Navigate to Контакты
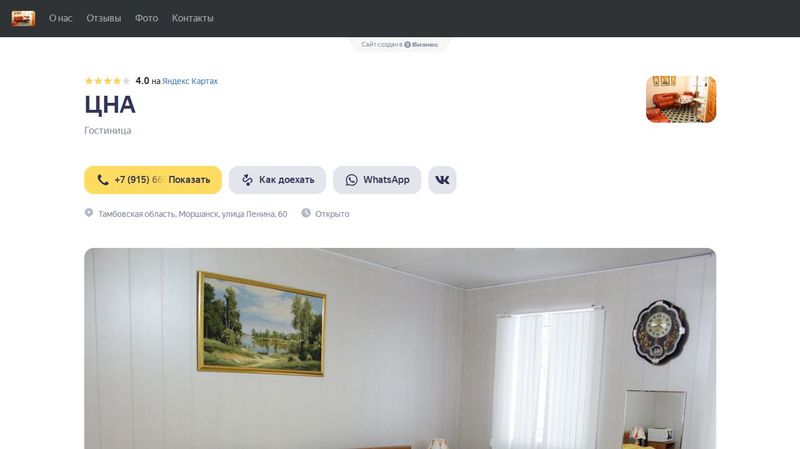The width and height of the screenshot is (800, 449). point(192,18)
